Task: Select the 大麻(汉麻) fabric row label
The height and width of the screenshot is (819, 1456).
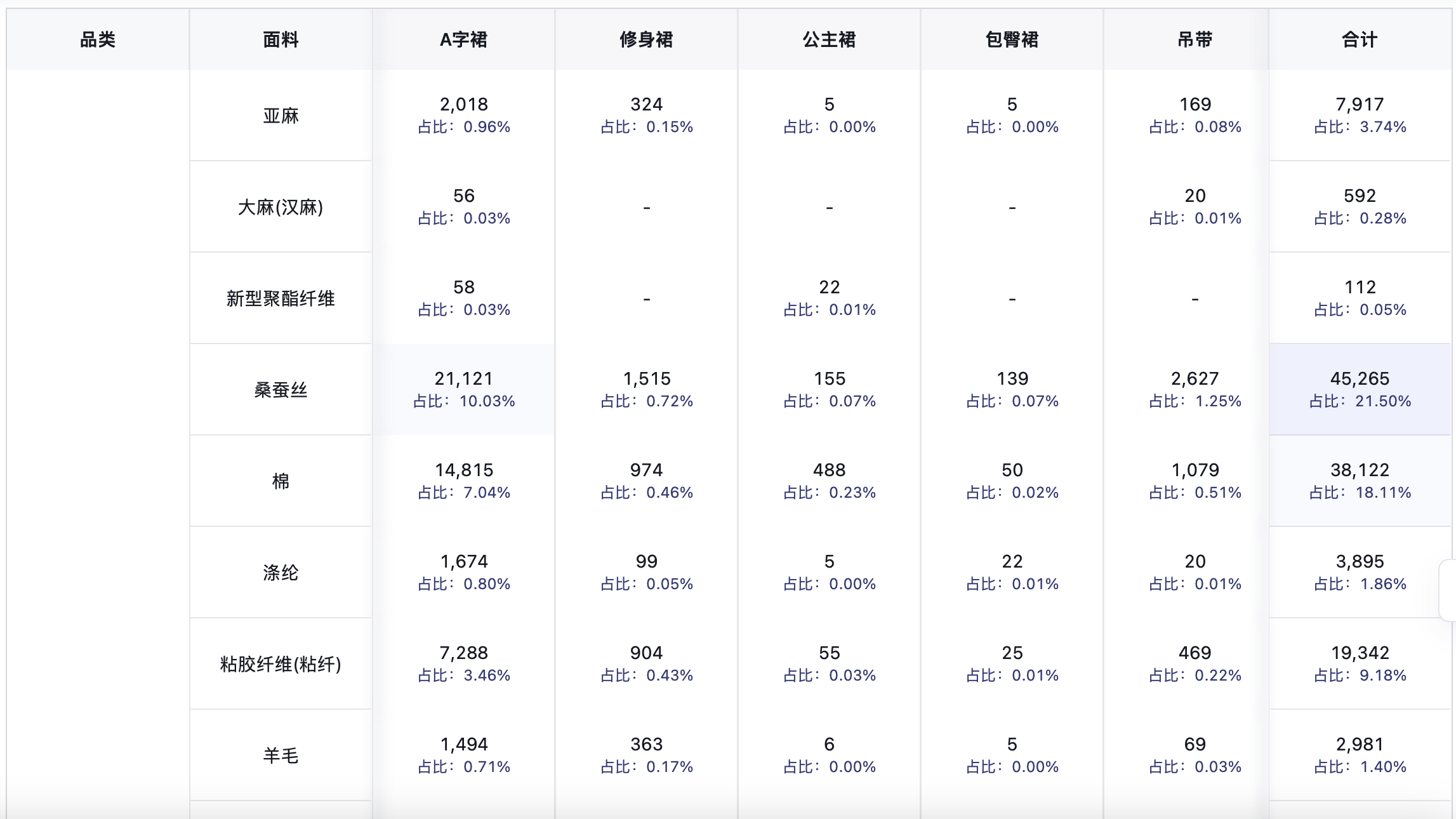Action: (281, 207)
